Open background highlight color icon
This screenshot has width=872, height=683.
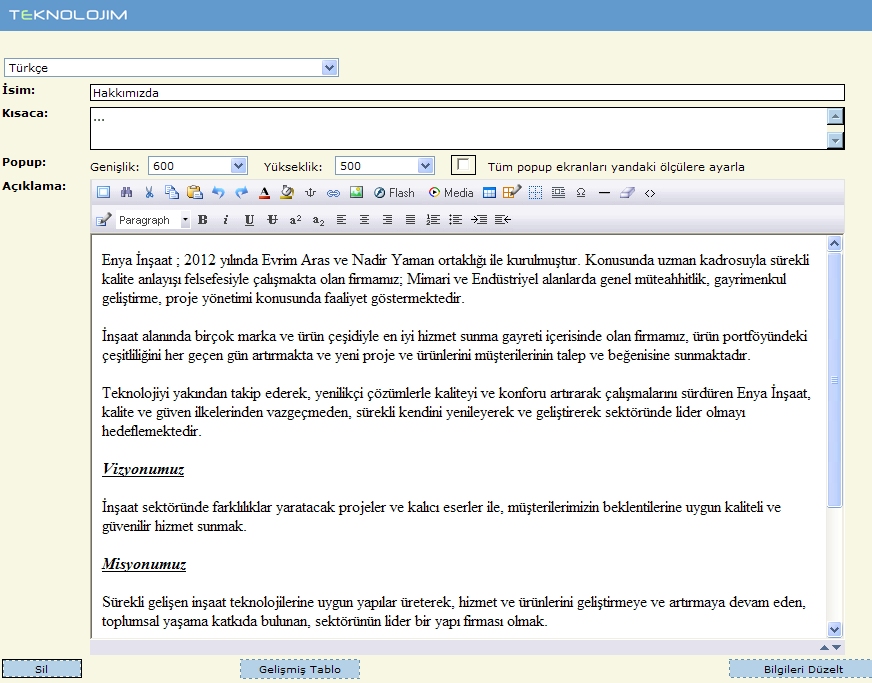(x=287, y=192)
